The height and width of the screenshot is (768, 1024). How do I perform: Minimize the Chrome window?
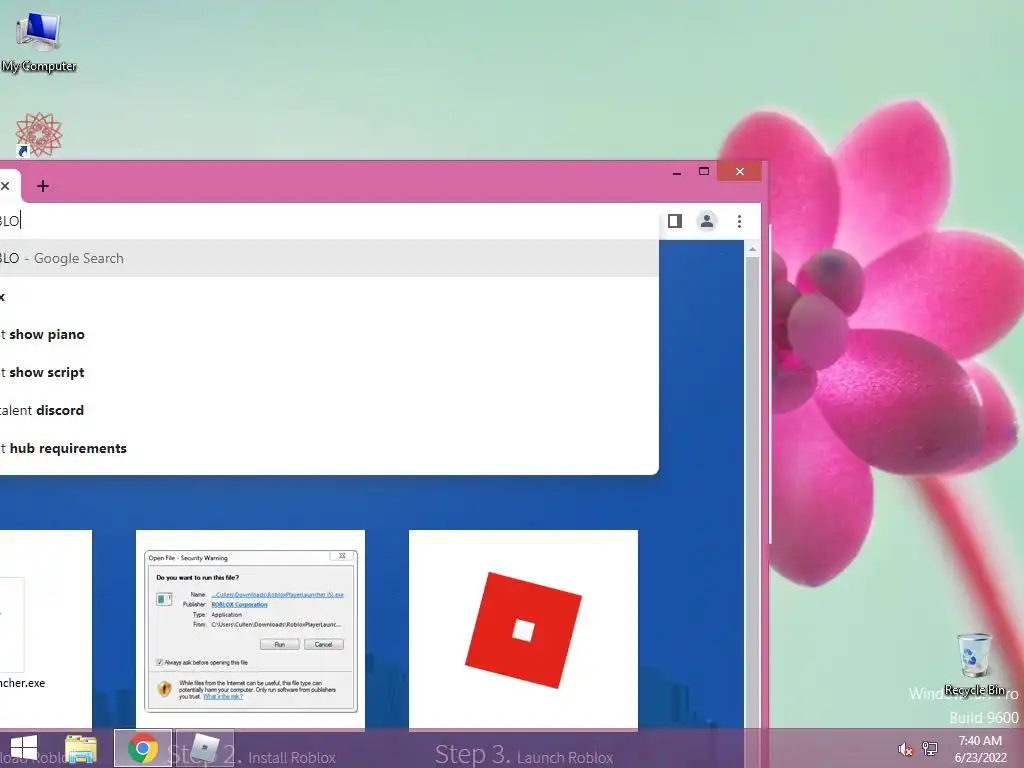pos(677,172)
